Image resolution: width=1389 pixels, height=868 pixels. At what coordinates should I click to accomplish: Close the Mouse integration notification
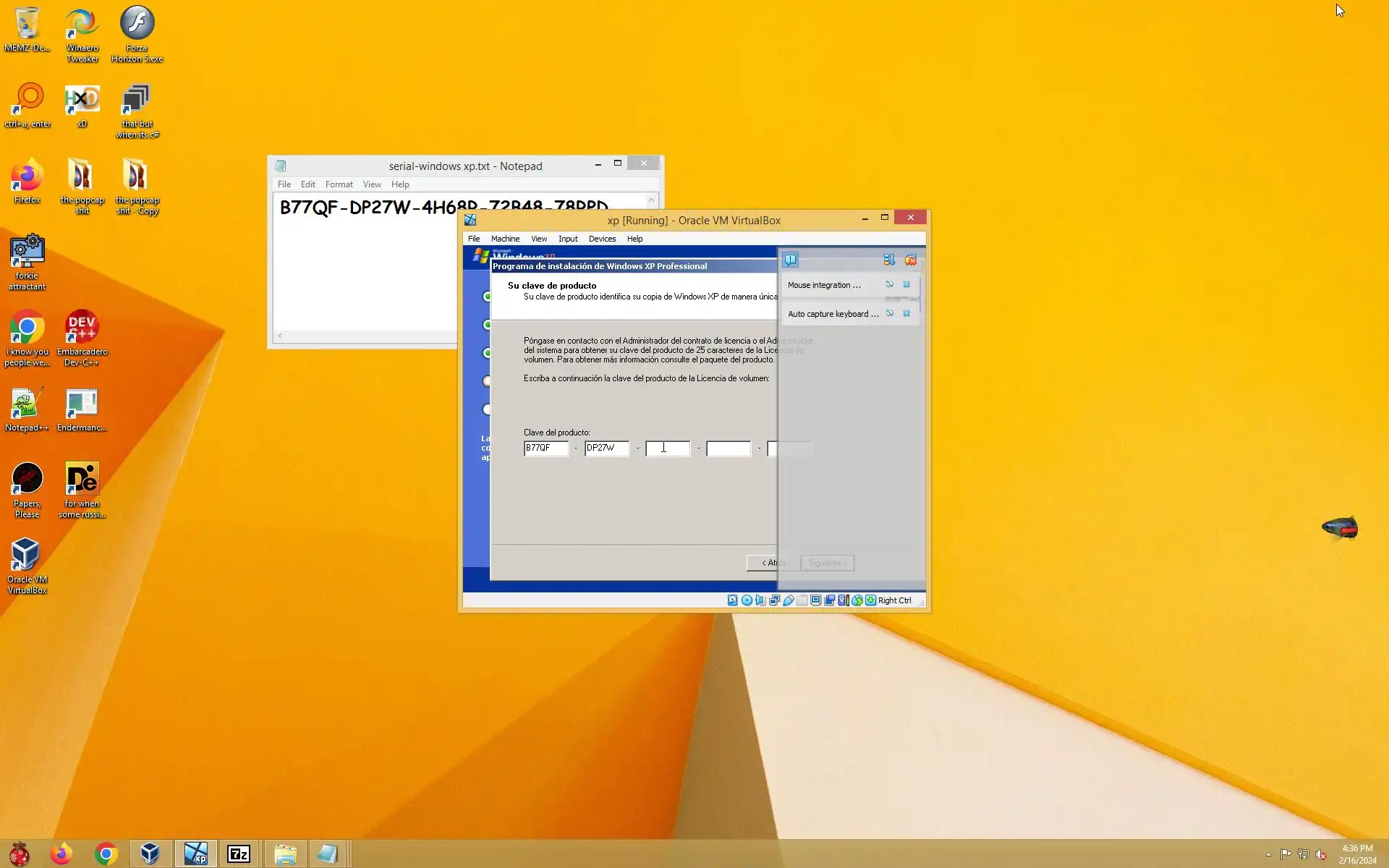[x=906, y=285]
